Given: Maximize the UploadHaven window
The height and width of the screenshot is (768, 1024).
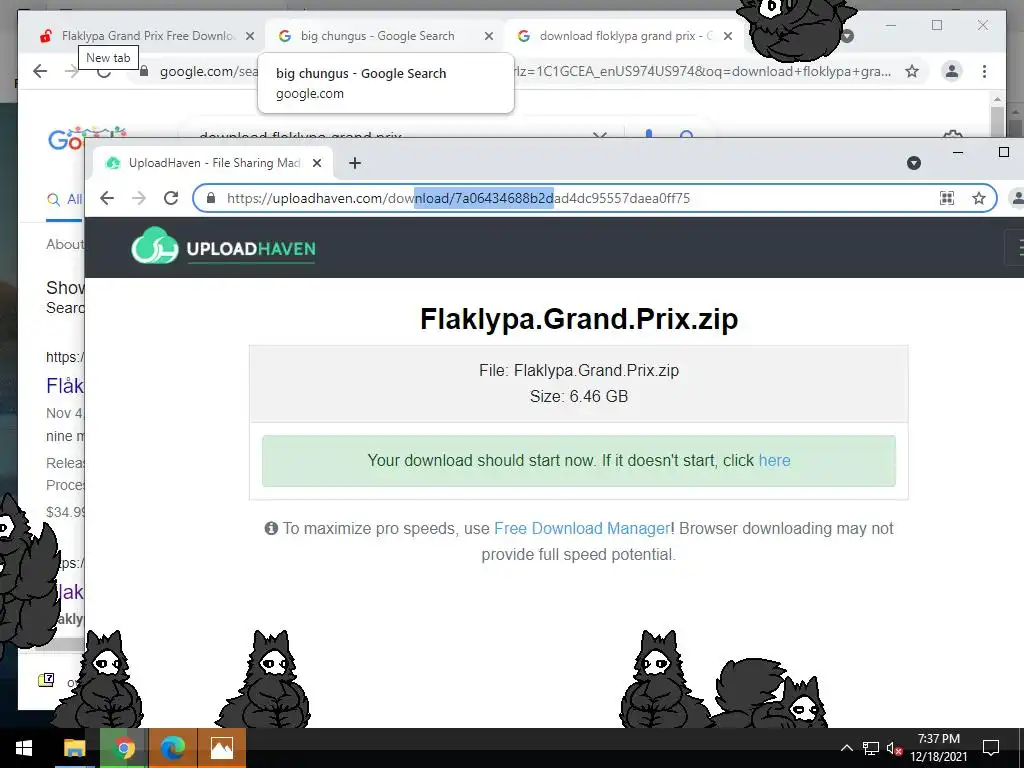Looking at the screenshot, I should pos(1004,152).
